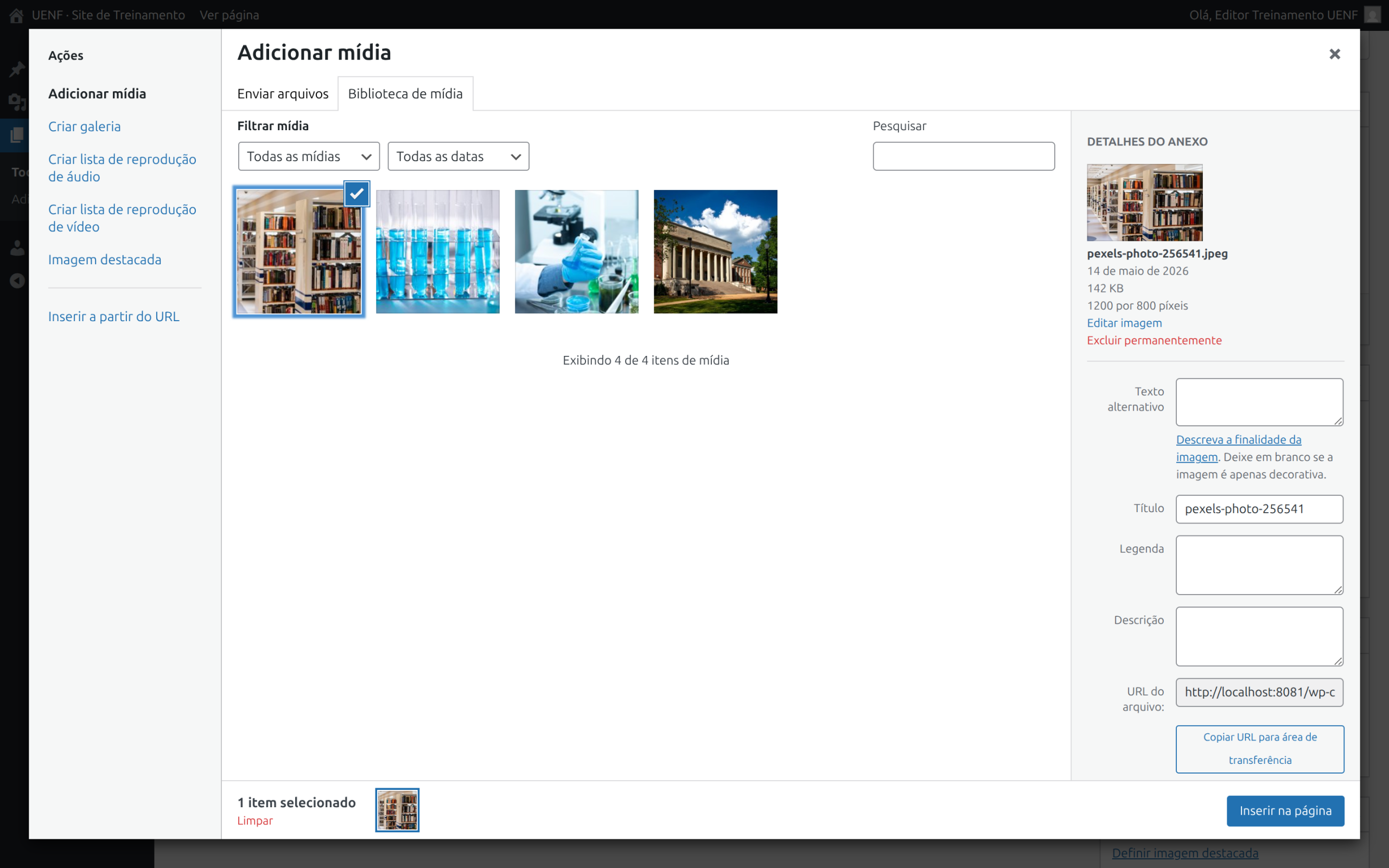Open the Descreva a finalidade da imagem link
Viewport: 1389px width, 868px height.
1239,448
